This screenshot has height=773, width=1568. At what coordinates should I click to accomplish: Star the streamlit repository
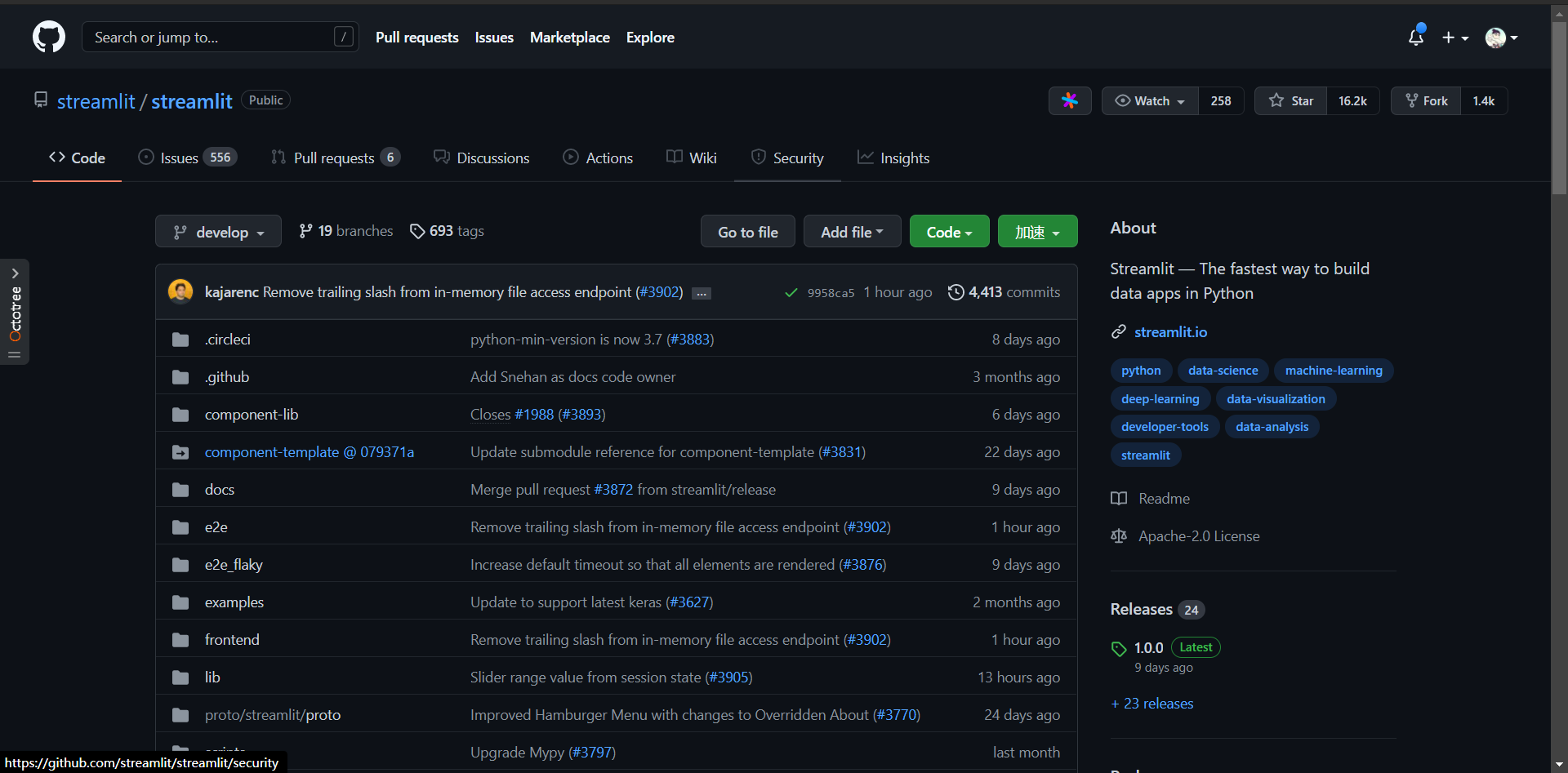tap(1291, 100)
